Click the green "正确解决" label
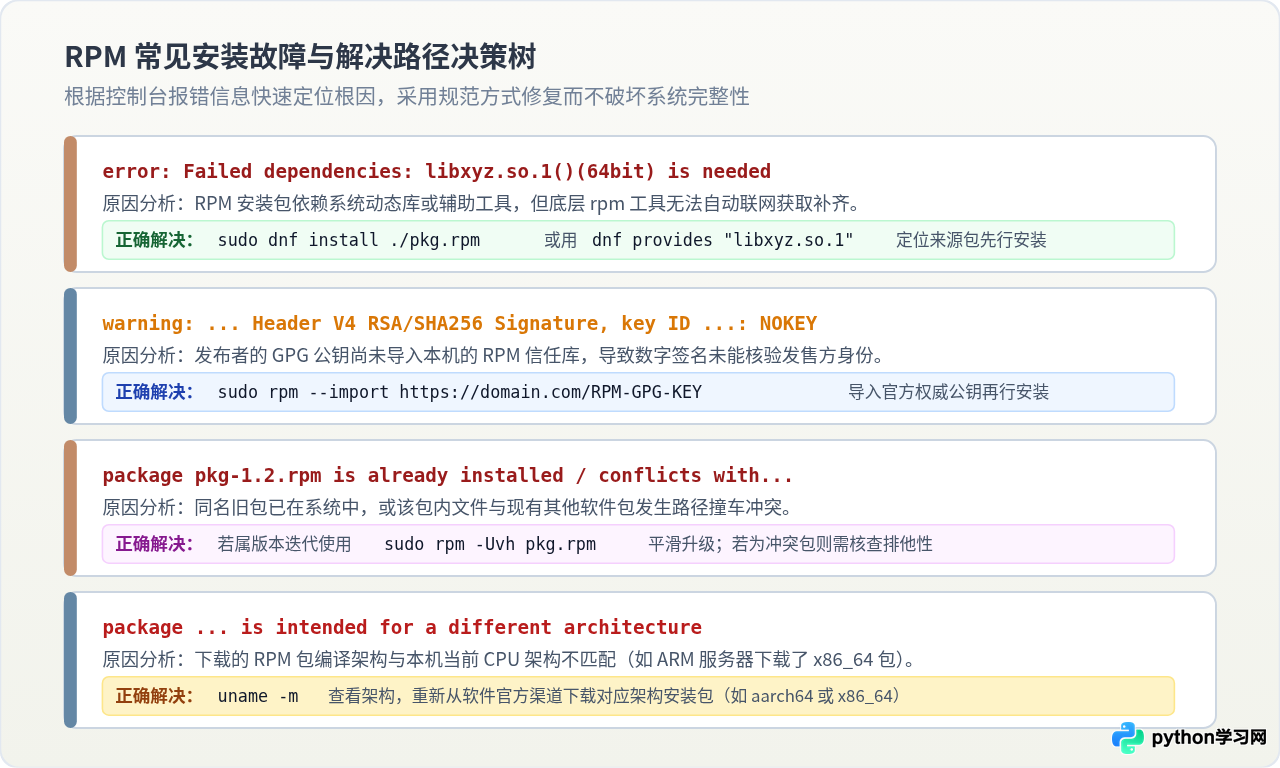Image resolution: width=1280 pixels, height=768 pixels. (x=155, y=240)
